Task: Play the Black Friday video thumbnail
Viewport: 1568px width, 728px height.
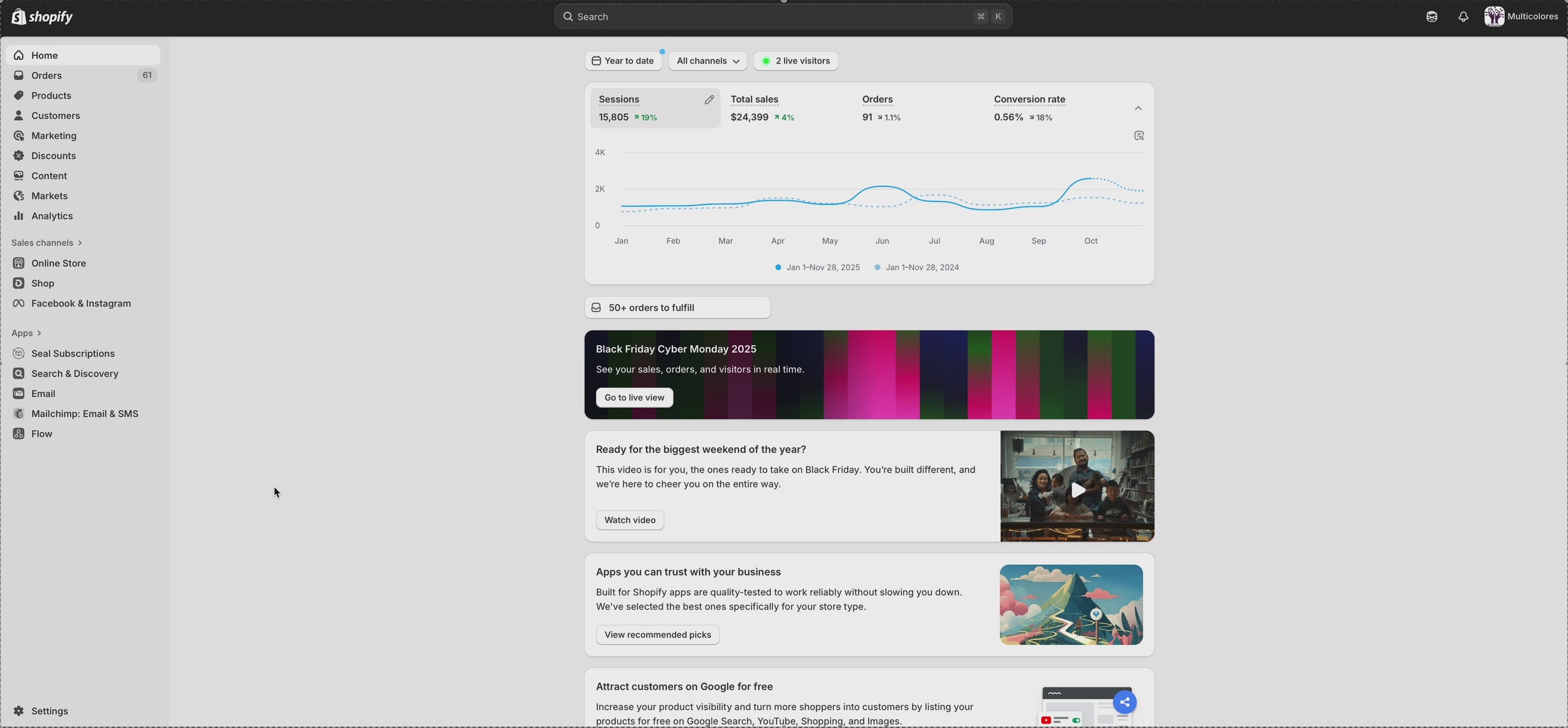Action: (x=1077, y=490)
